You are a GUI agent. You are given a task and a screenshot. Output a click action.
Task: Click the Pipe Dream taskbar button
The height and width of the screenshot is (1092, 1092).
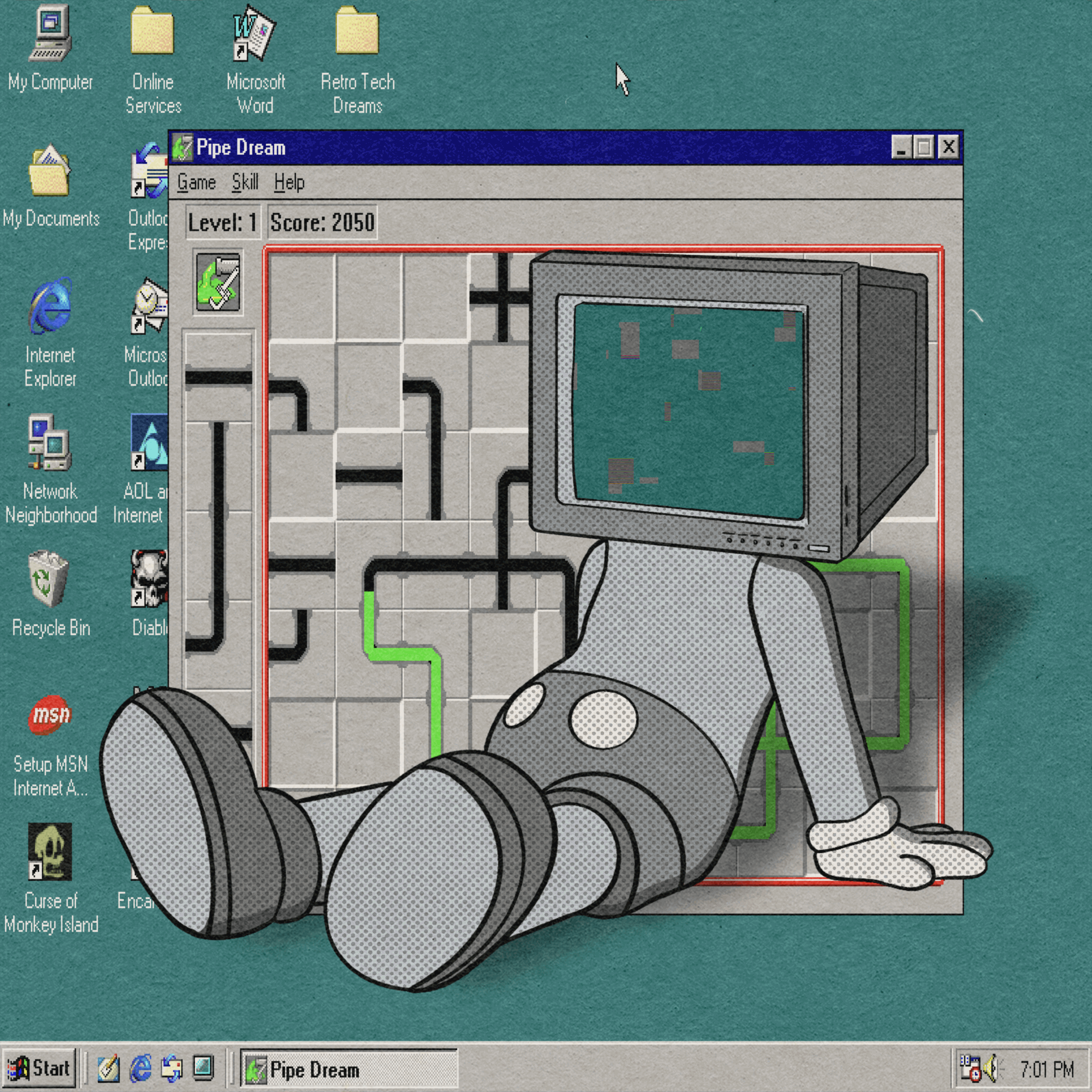[349, 1068]
